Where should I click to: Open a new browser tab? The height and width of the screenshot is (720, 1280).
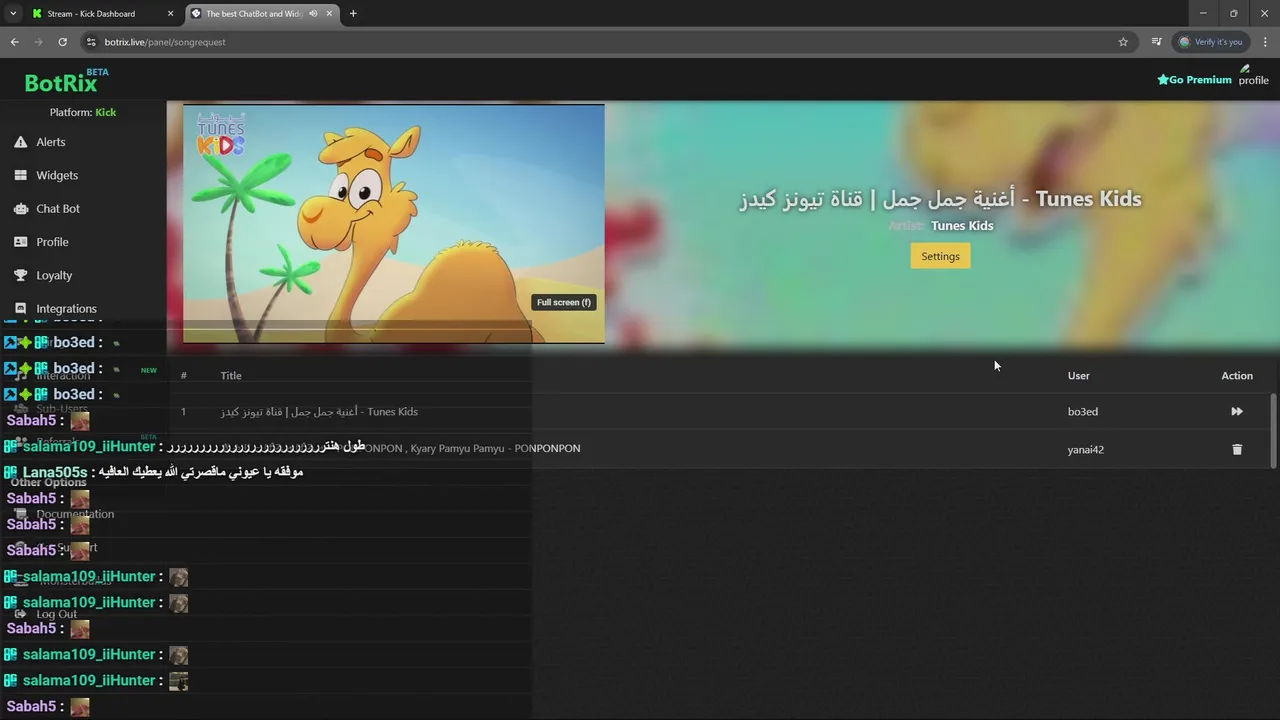(x=353, y=14)
